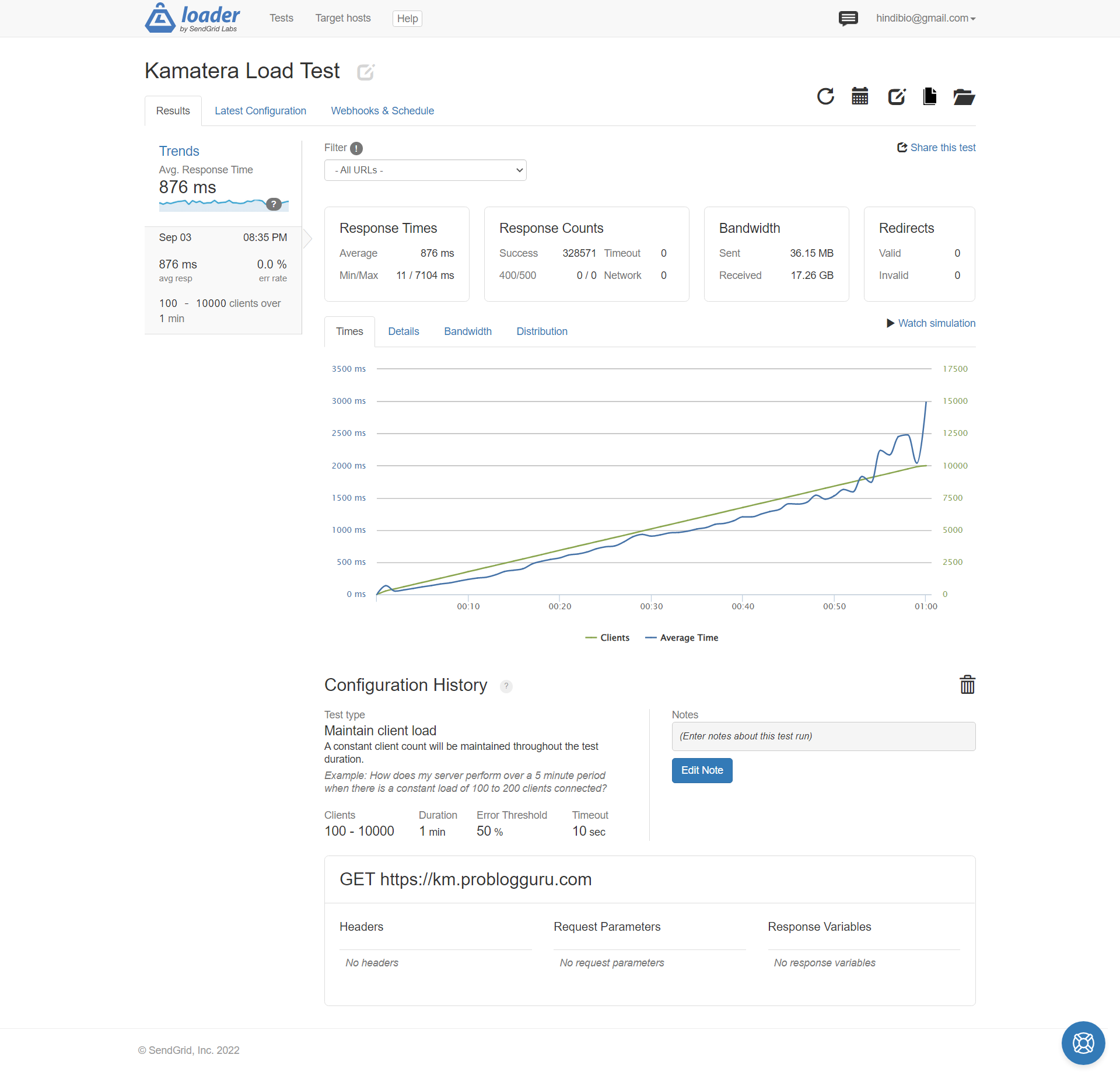Click the Filter info exclamation icon

point(356,148)
